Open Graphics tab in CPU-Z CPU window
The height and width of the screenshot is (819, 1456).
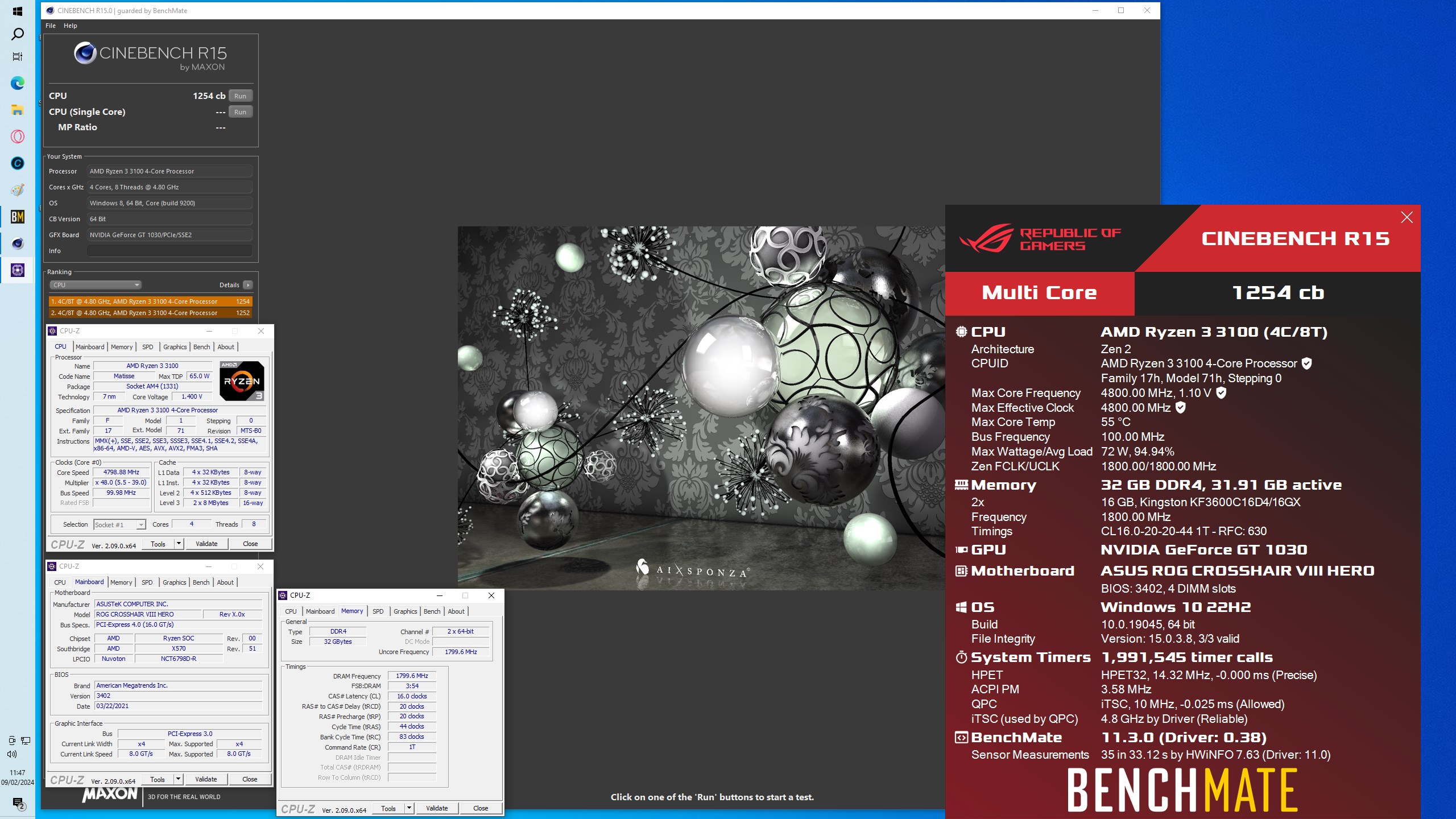click(175, 347)
